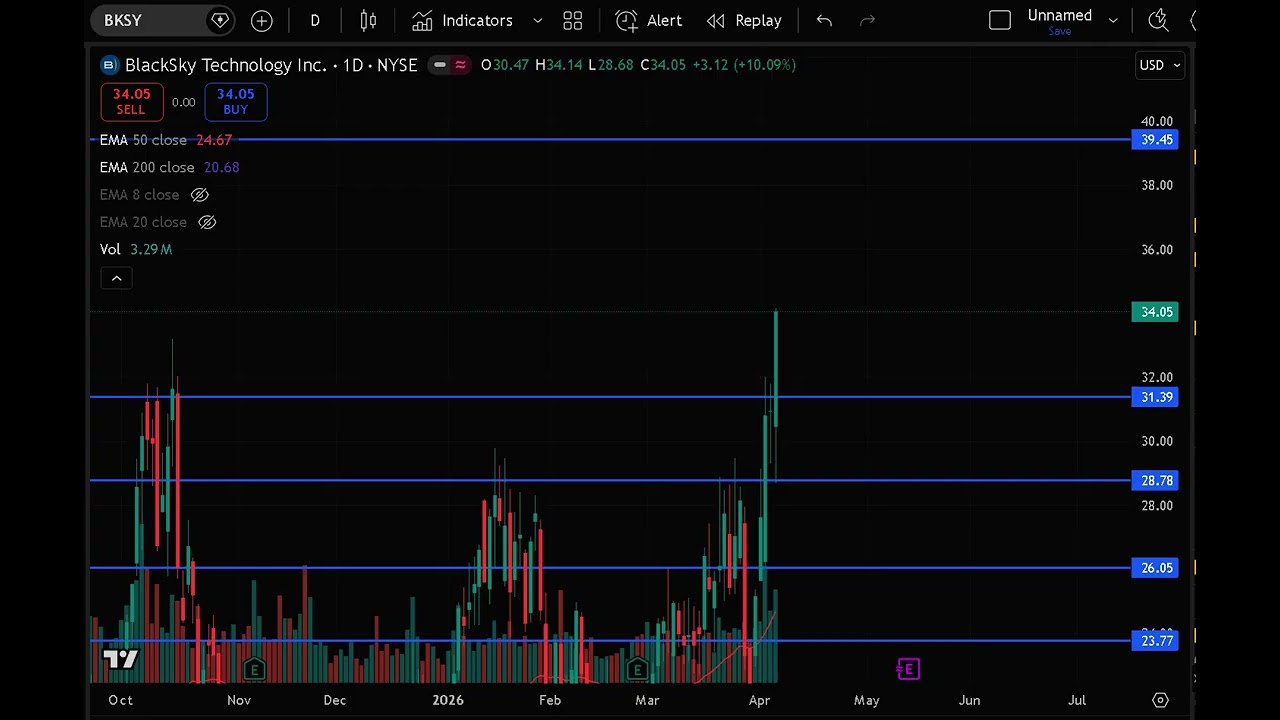The image size is (1280, 720).
Task: Toggle the grey dash pill indicator
Action: (x=439, y=65)
